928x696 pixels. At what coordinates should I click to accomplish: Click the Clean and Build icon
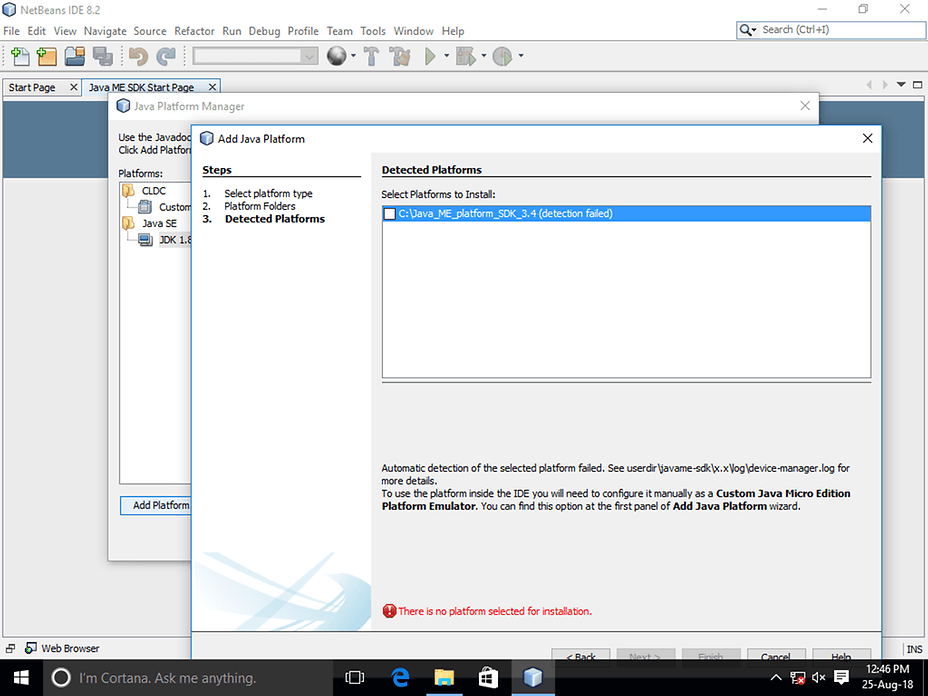click(399, 56)
